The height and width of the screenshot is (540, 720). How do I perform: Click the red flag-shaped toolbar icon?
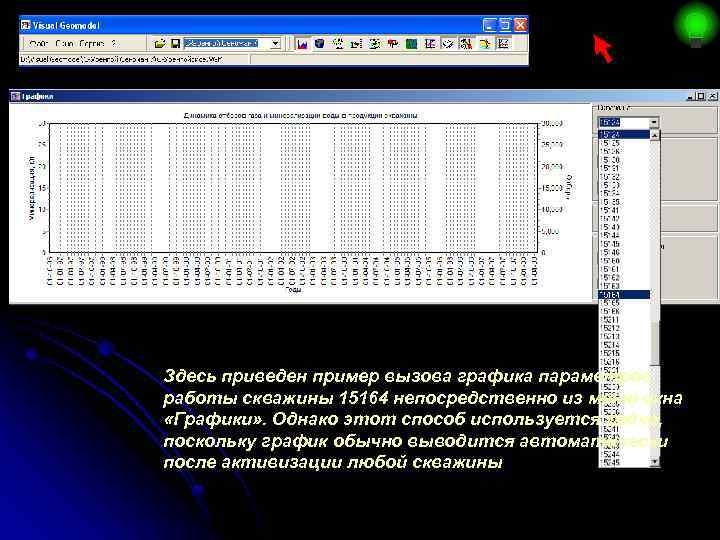point(393,44)
